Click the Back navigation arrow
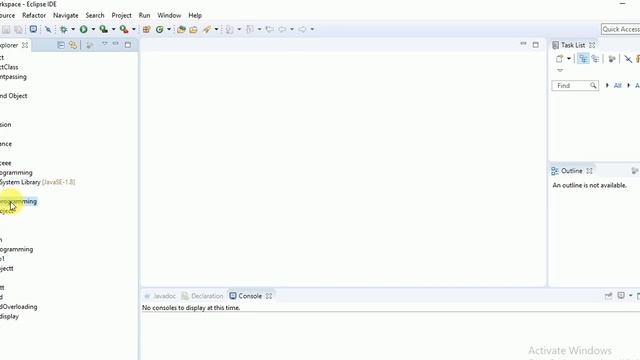Viewport: 640px width, 360px height. [x=282, y=29]
